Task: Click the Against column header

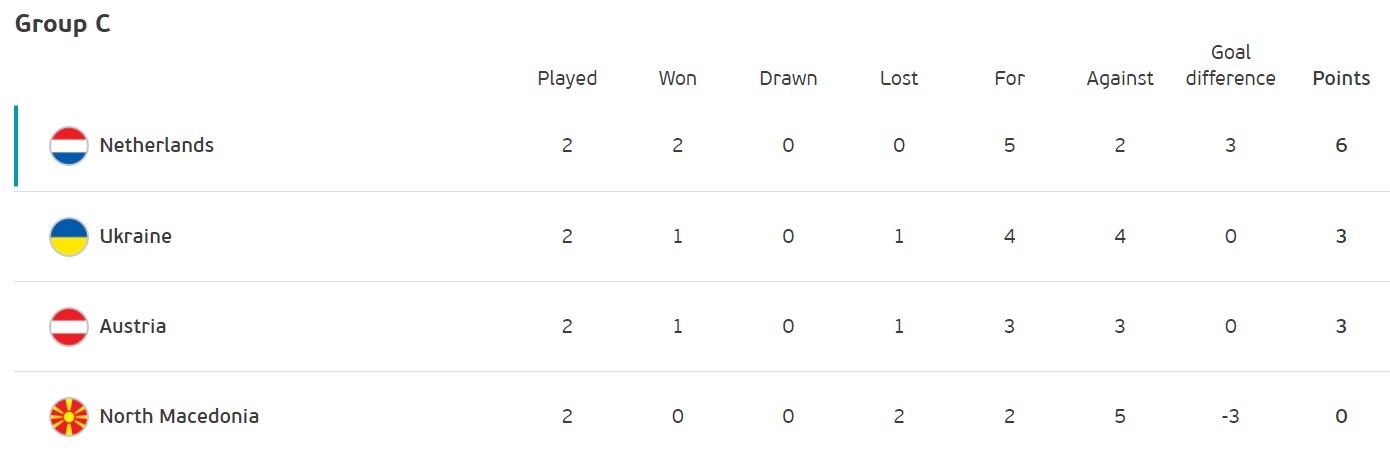Action: [1120, 79]
